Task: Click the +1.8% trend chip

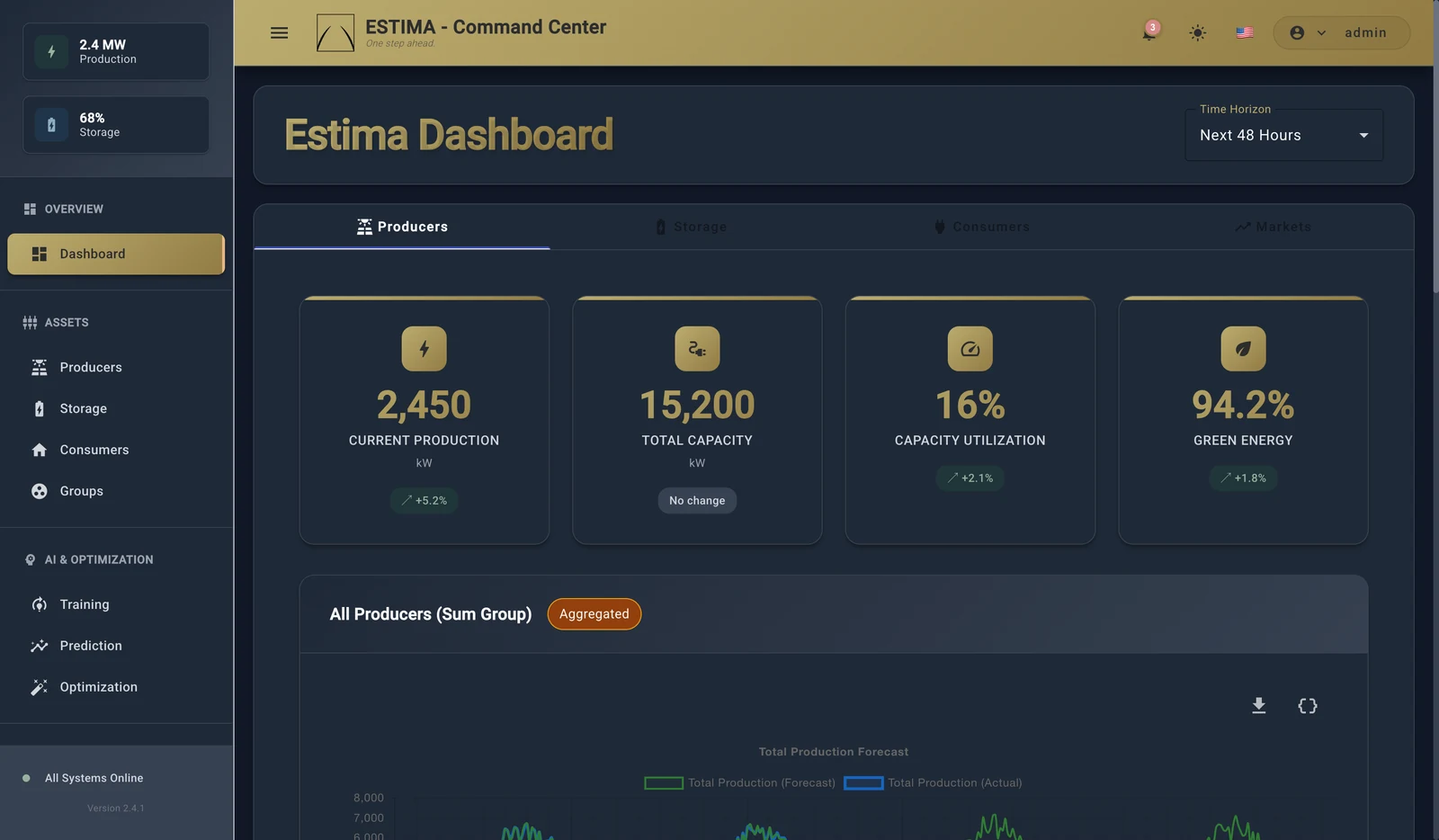Action: tap(1243, 478)
